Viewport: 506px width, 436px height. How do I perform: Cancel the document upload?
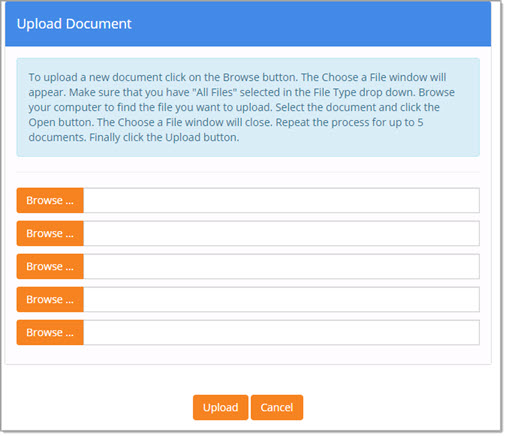coord(277,407)
